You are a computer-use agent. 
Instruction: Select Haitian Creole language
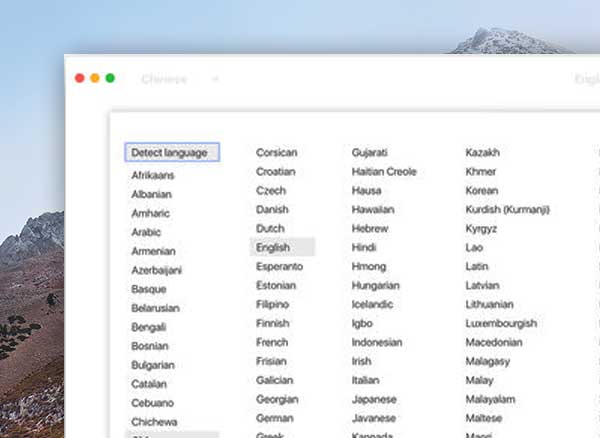384,171
